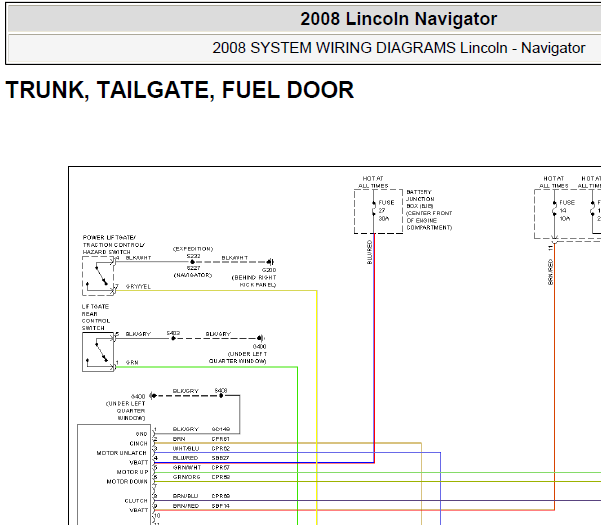Click the 'GD149' circuit code at pin 1
Screen dimensions: 601x525
click(221, 429)
